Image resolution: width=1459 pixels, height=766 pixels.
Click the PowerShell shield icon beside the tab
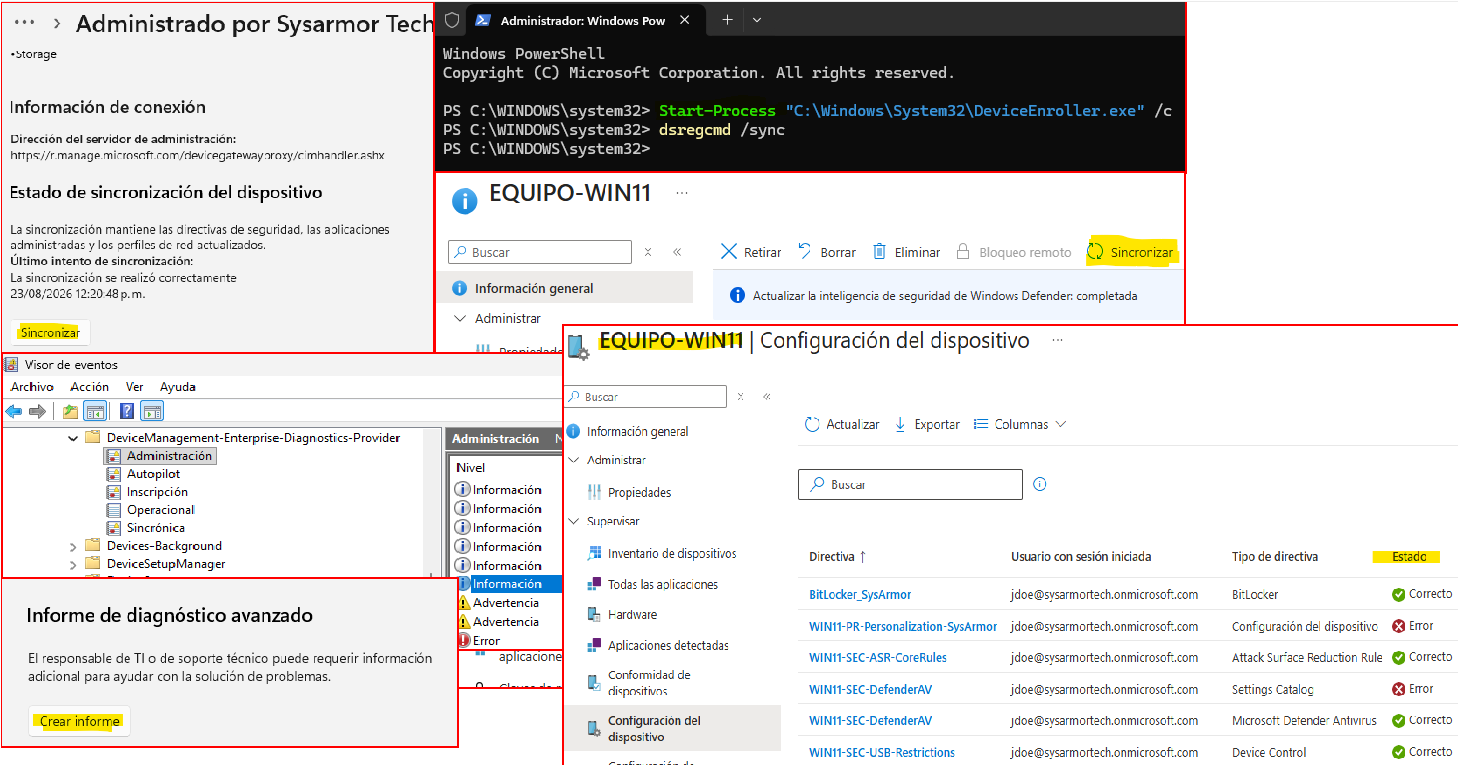tap(452, 20)
